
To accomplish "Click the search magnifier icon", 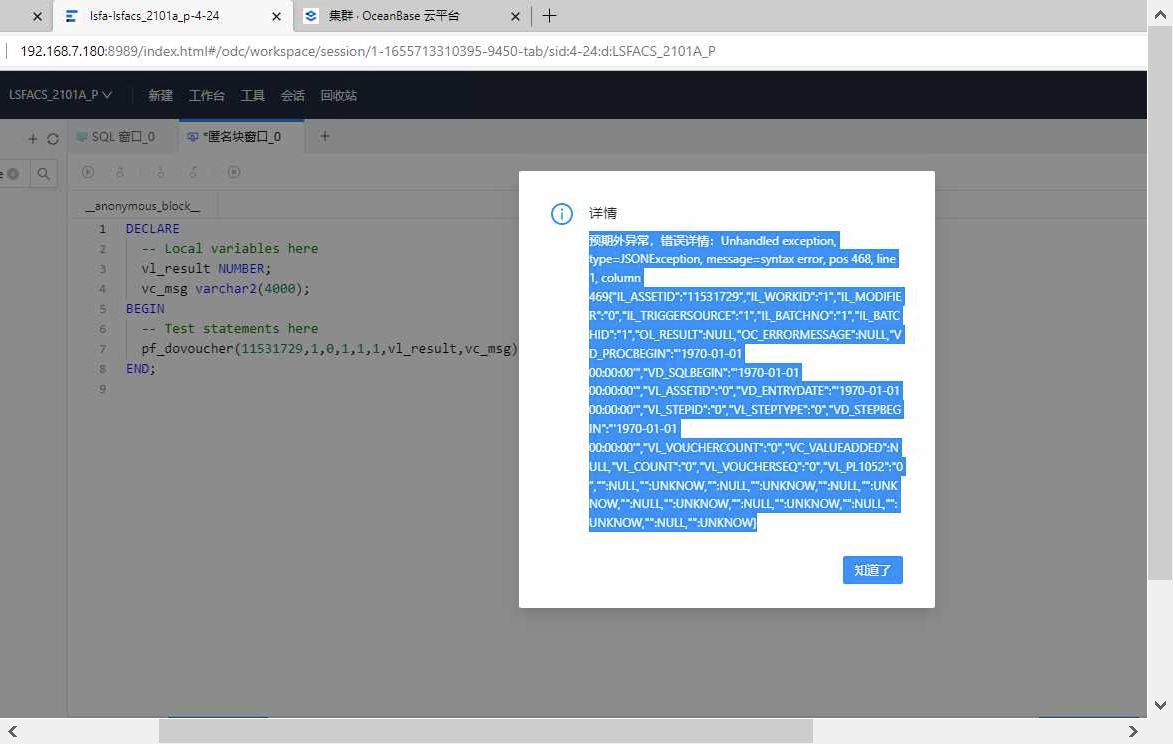I will tap(44, 174).
